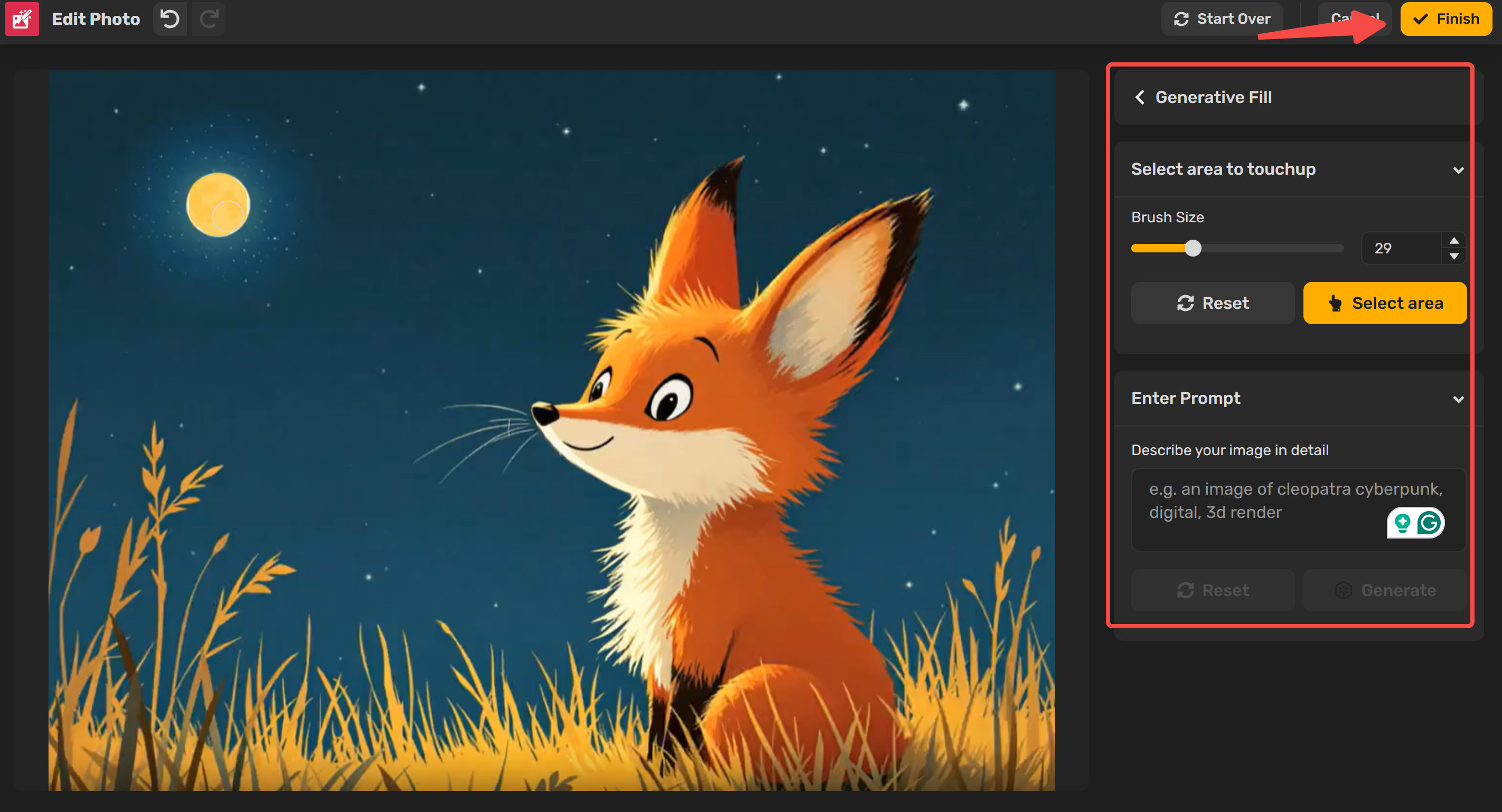The width and height of the screenshot is (1502, 812).
Task: Click Start Over button
Action: coord(1222,19)
